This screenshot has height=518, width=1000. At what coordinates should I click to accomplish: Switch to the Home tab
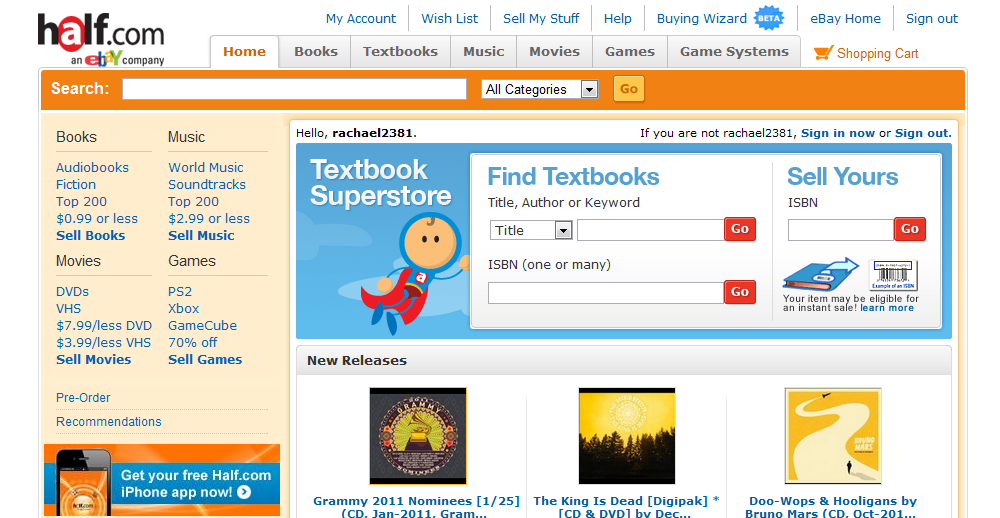point(244,52)
